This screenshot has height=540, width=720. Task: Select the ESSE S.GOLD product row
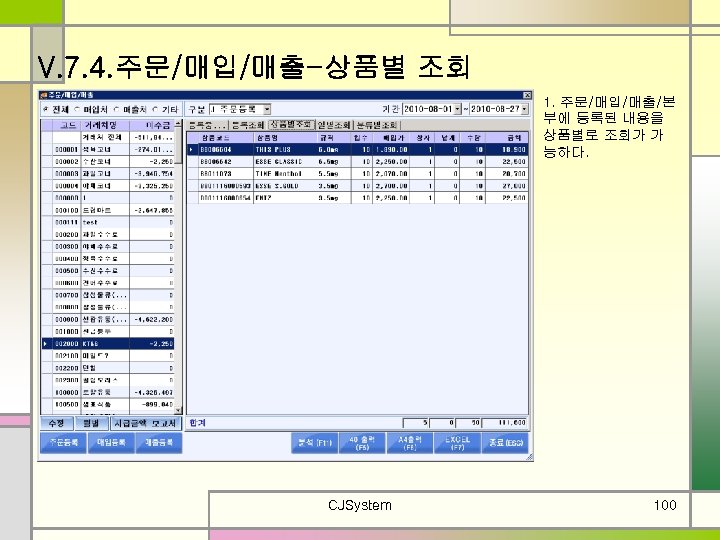(358, 186)
